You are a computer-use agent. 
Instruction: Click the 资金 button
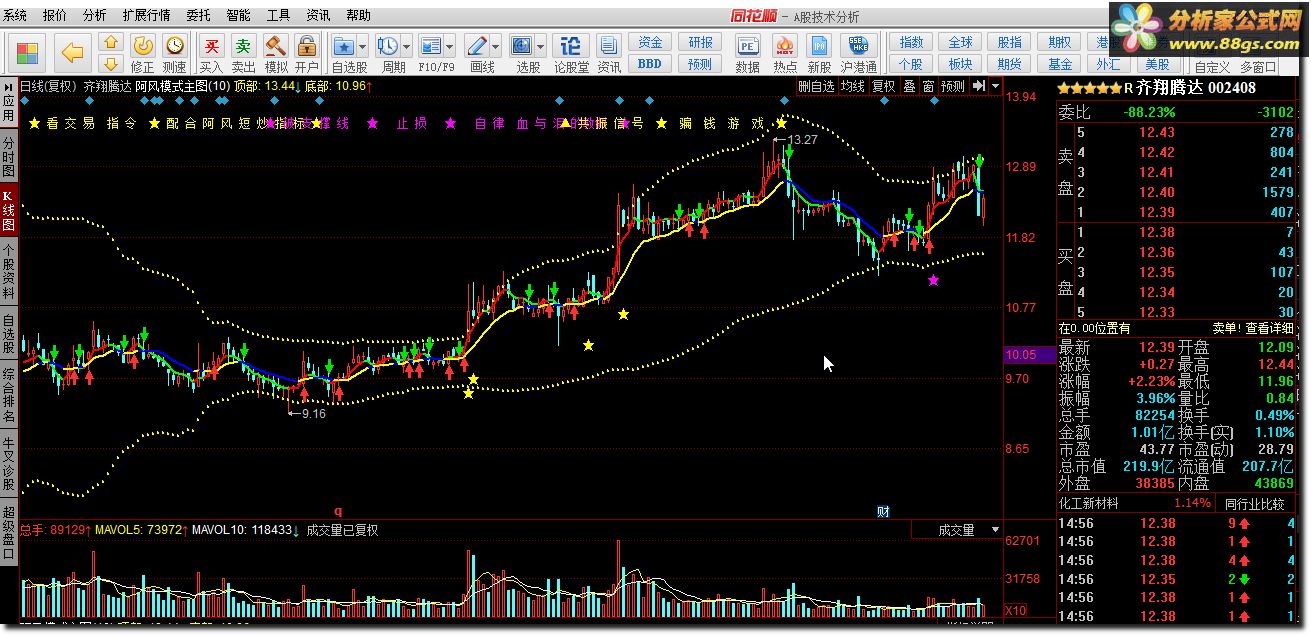pyautogui.click(x=650, y=42)
